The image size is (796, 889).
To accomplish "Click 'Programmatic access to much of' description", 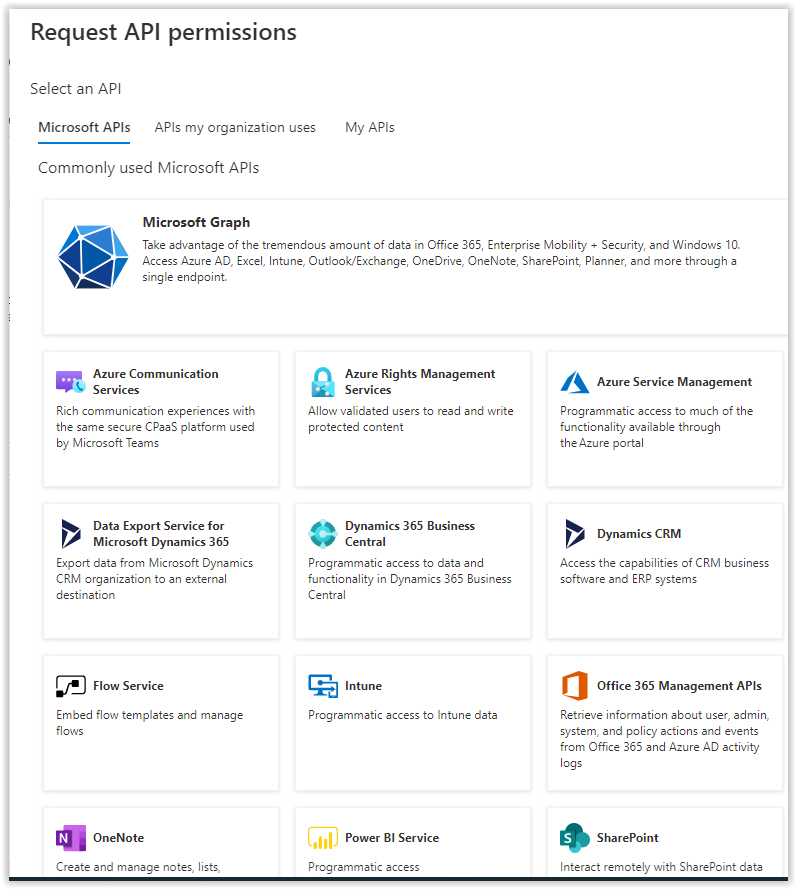I will 657,427.
